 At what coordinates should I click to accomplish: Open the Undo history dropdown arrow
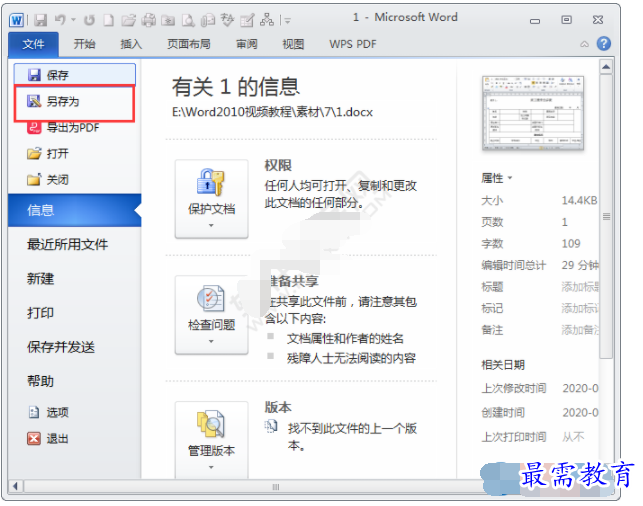(73, 19)
